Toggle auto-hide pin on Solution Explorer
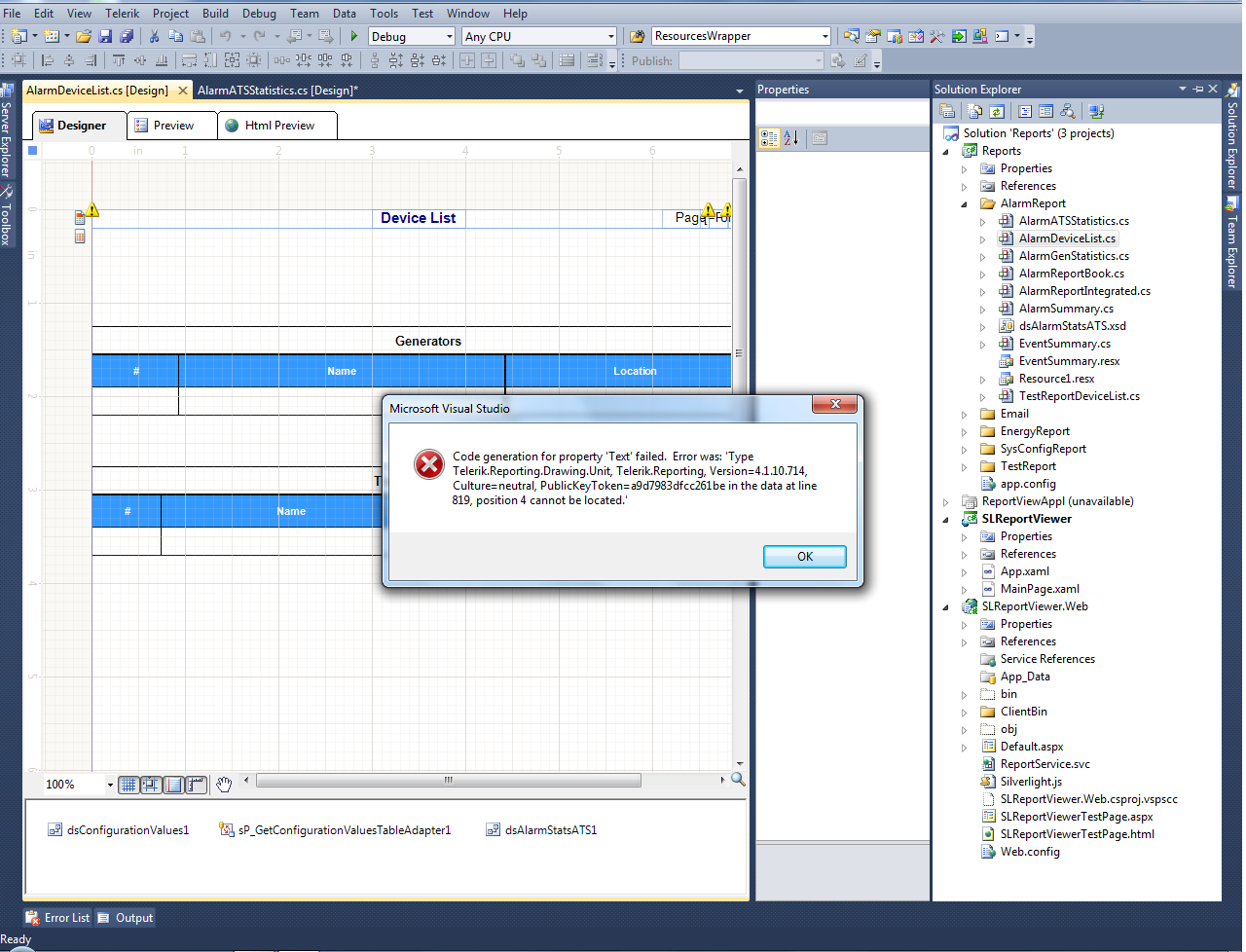1246x952 pixels. (x=1198, y=89)
